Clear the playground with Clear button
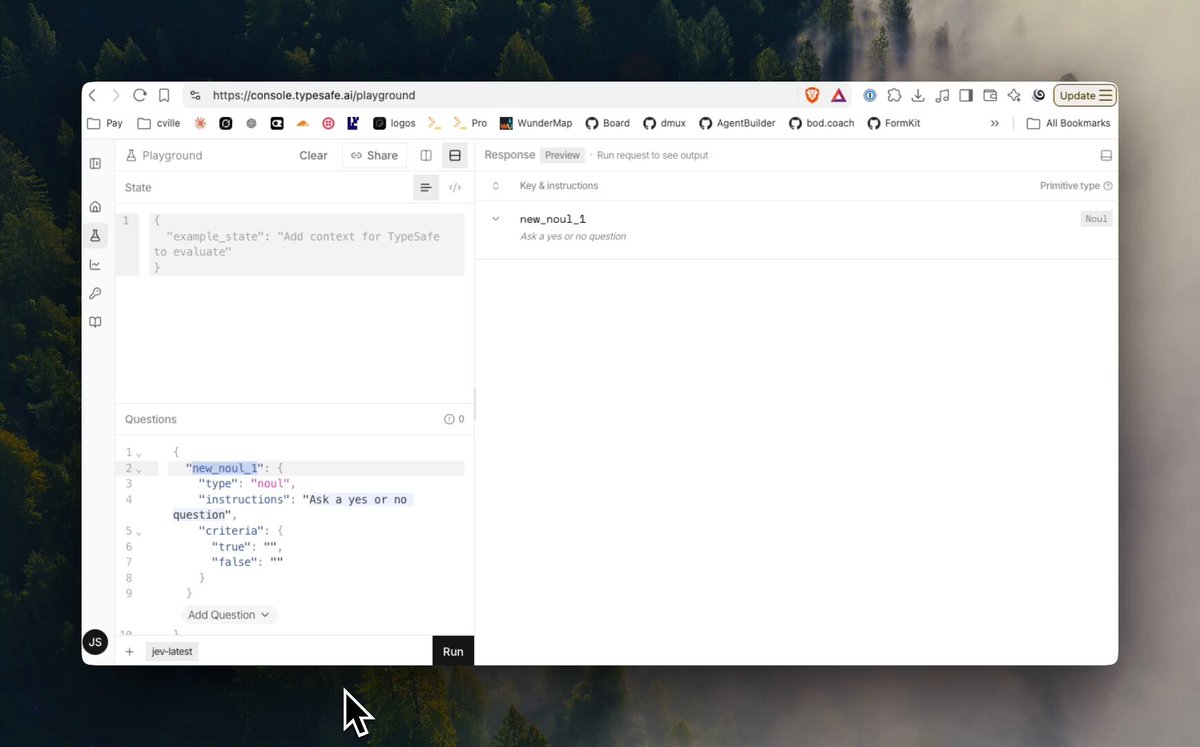 coord(313,155)
